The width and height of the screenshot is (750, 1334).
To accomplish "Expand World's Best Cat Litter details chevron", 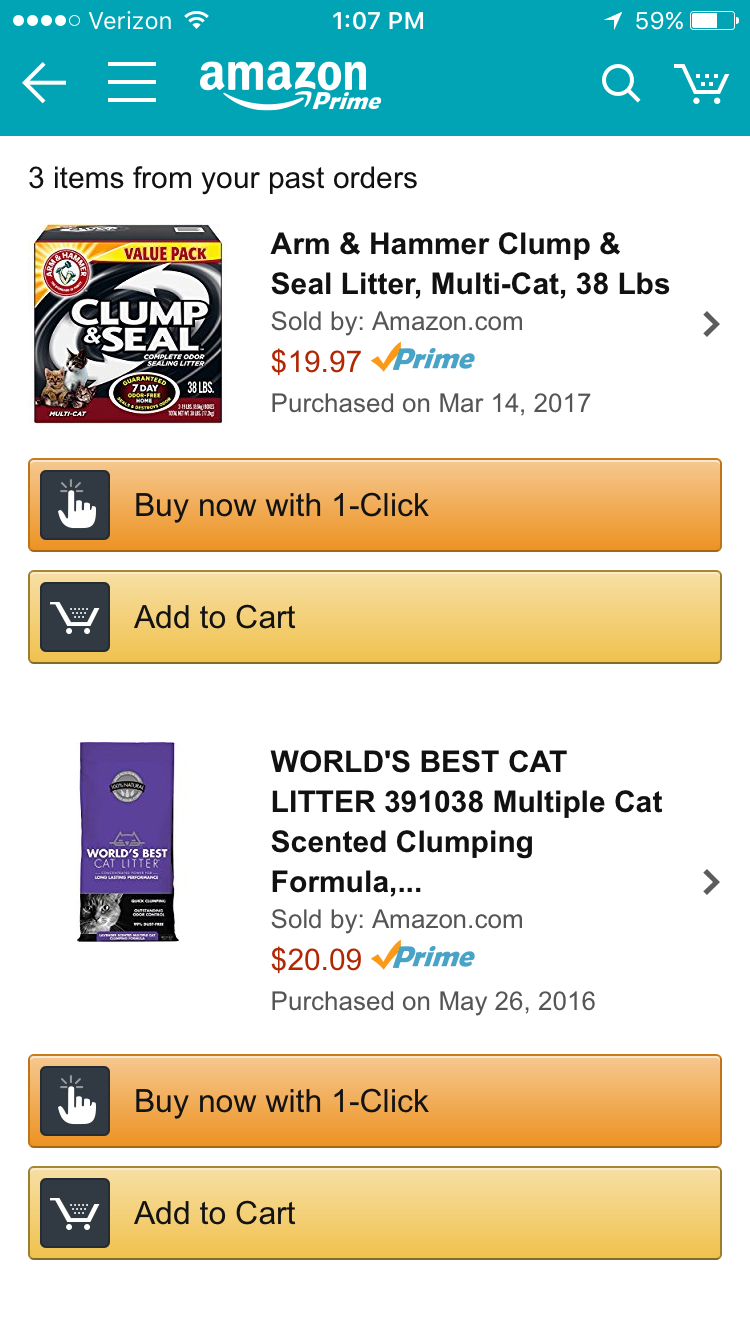I will click(711, 882).
